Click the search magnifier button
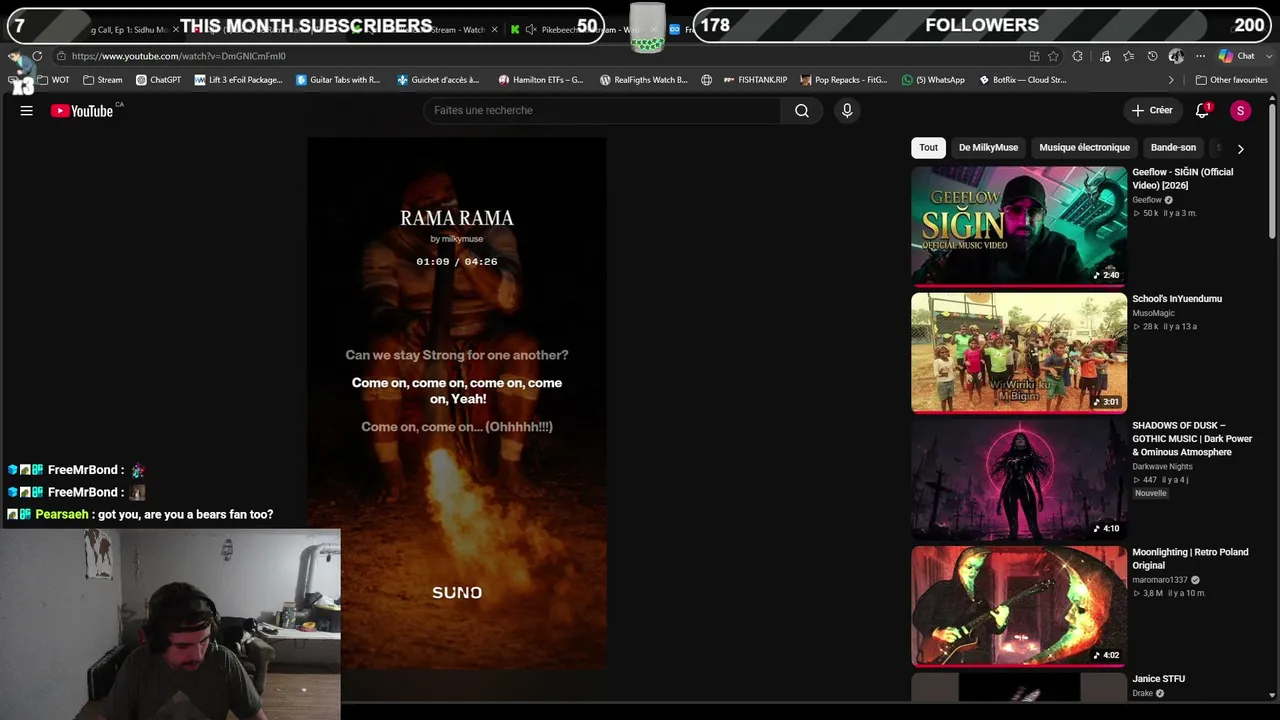 pyautogui.click(x=802, y=111)
